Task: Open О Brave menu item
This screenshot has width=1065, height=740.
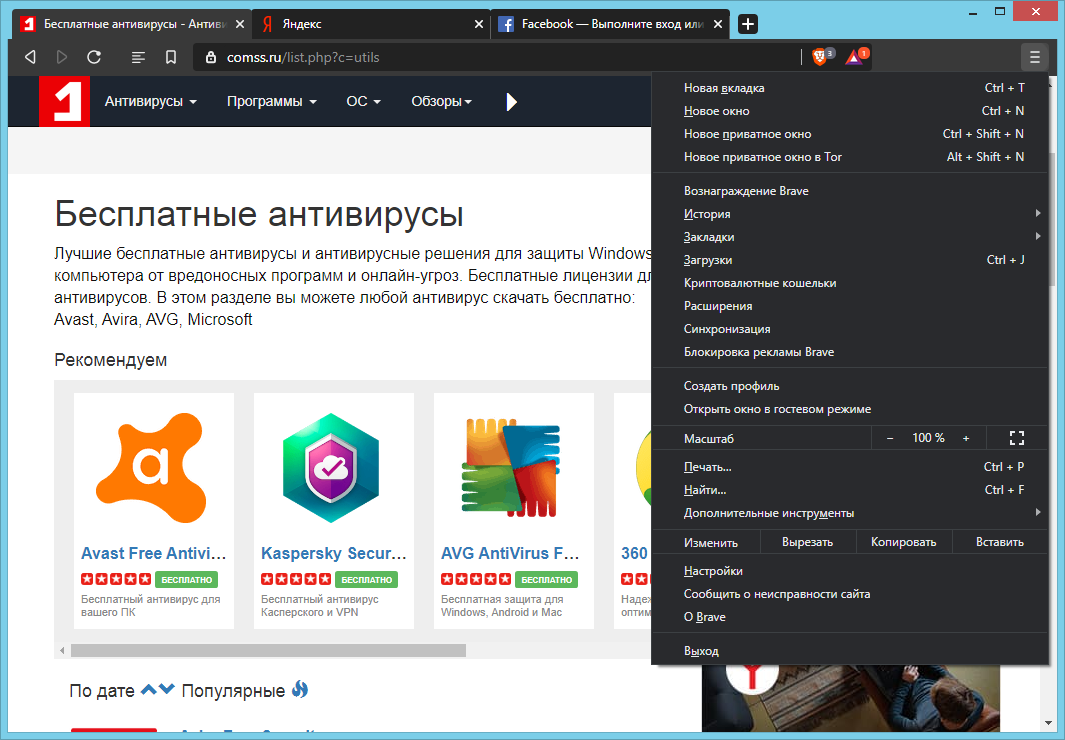Action: 850,617
